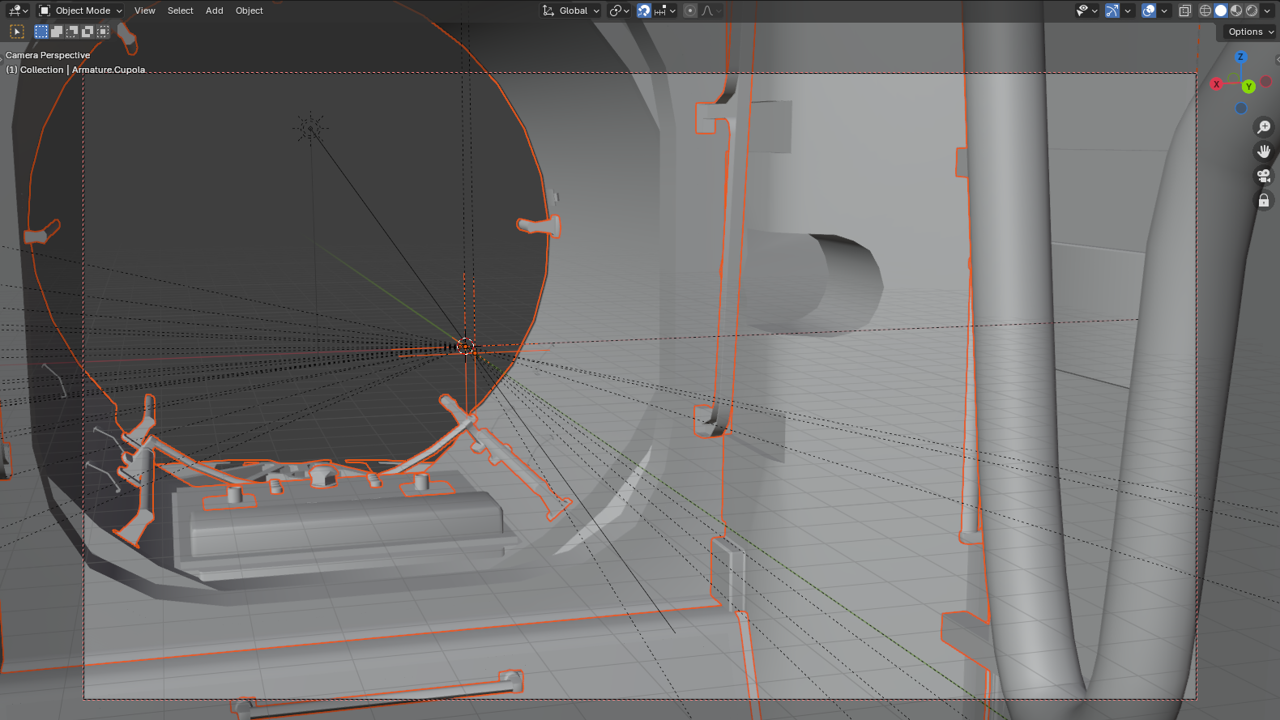Screen dimensions: 1280x720
Task: Open the Object Mode dropdown
Action: [81, 10]
